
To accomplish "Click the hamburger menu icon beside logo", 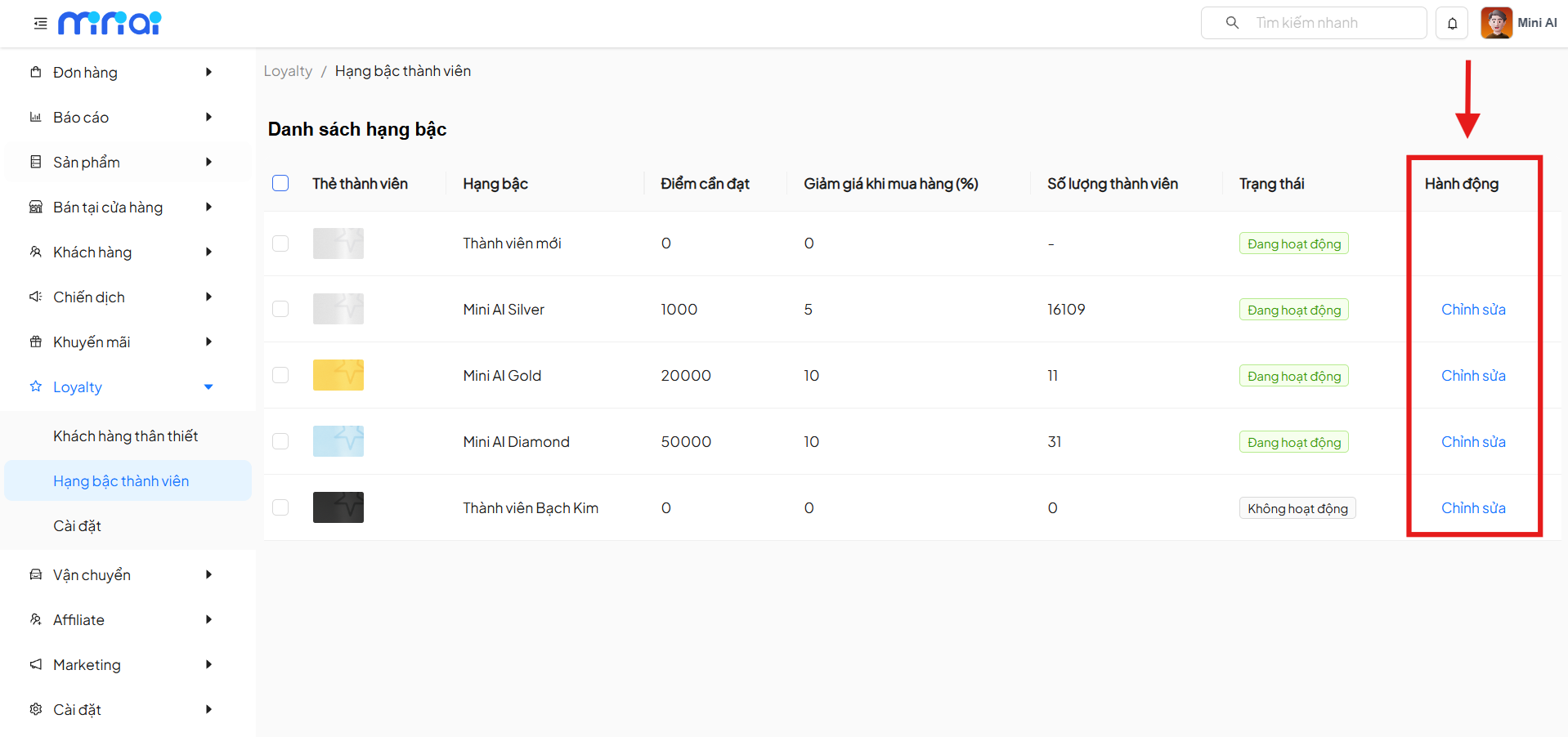I will [40, 24].
